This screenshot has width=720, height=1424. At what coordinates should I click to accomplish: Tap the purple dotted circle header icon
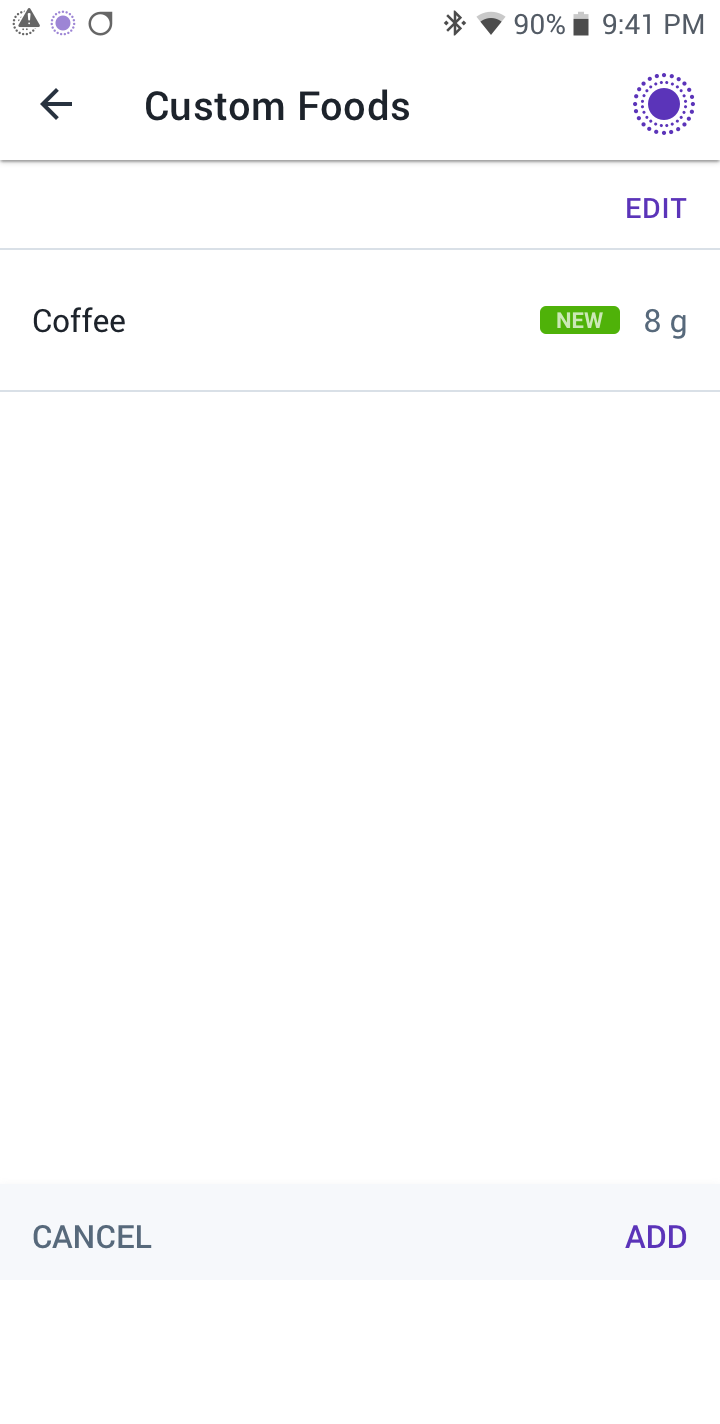click(663, 104)
